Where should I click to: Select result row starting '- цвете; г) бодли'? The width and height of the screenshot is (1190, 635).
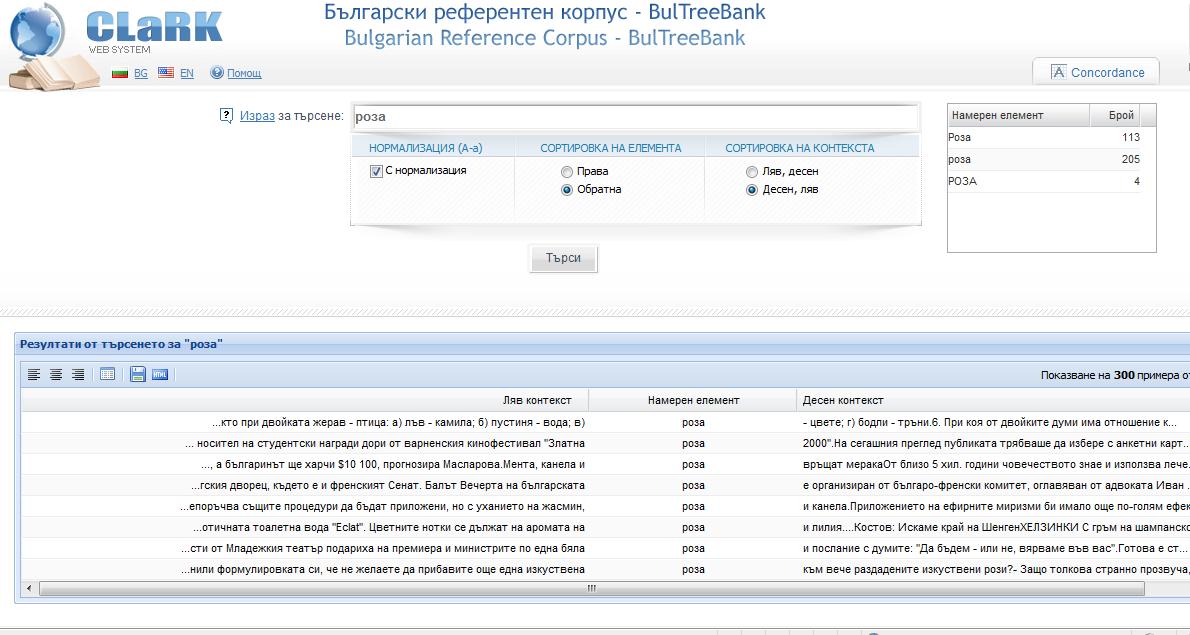tap(606, 423)
